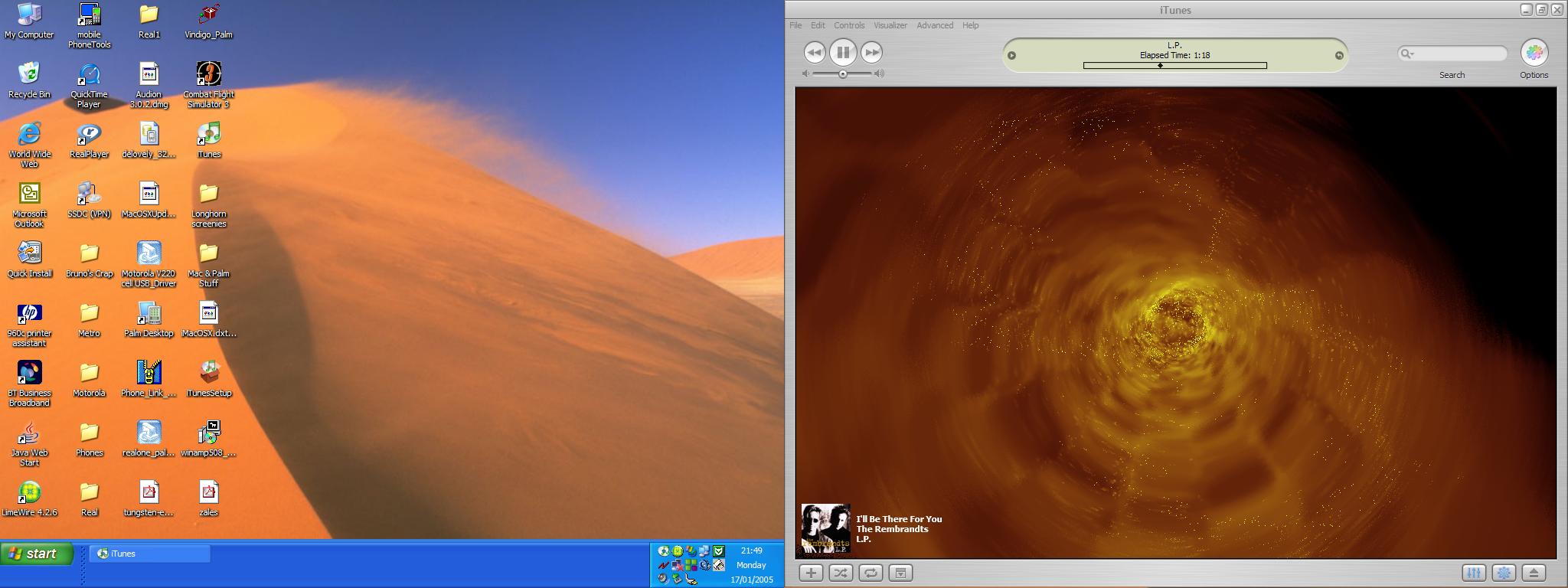
Task: Select iTunes taskbar button
Action: [149, 554]
